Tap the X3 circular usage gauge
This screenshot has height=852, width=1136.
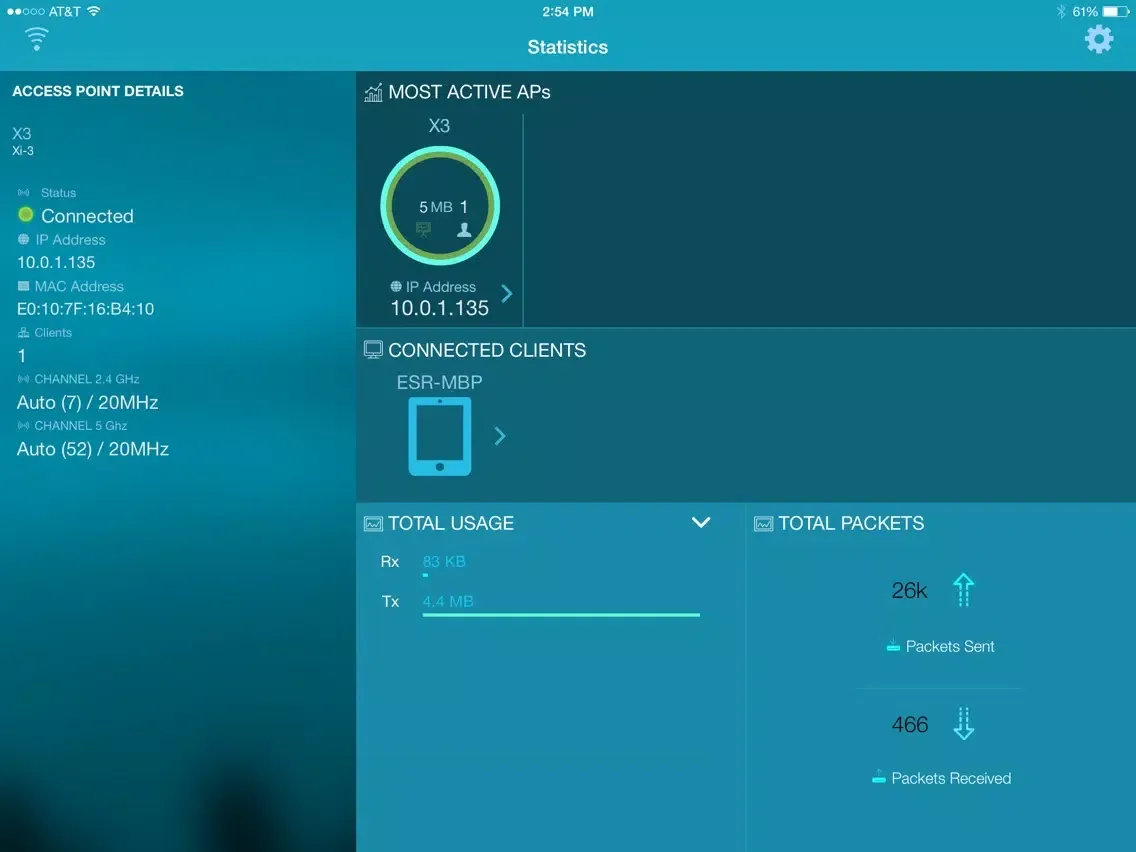(440, 206)
